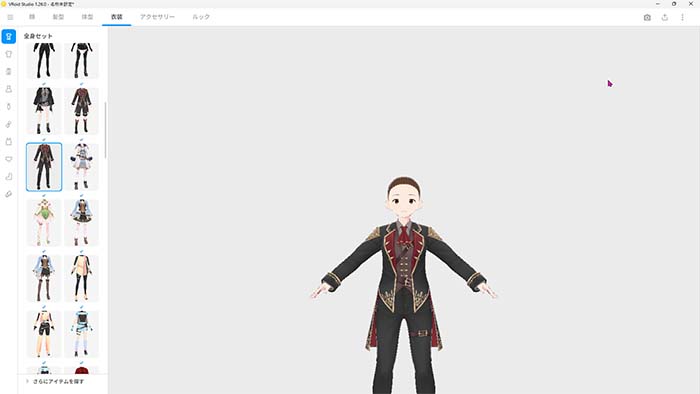Select the arm accessory category icon
This screenshot has height=394, width=700.
pos(8,124)
